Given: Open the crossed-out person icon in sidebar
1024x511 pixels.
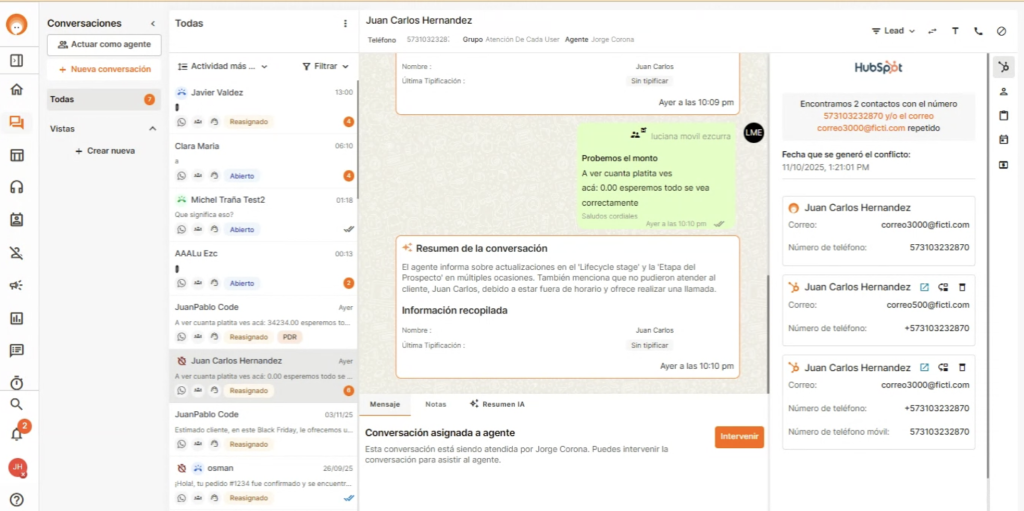Looking at the screenshot, I should (17, 253).
